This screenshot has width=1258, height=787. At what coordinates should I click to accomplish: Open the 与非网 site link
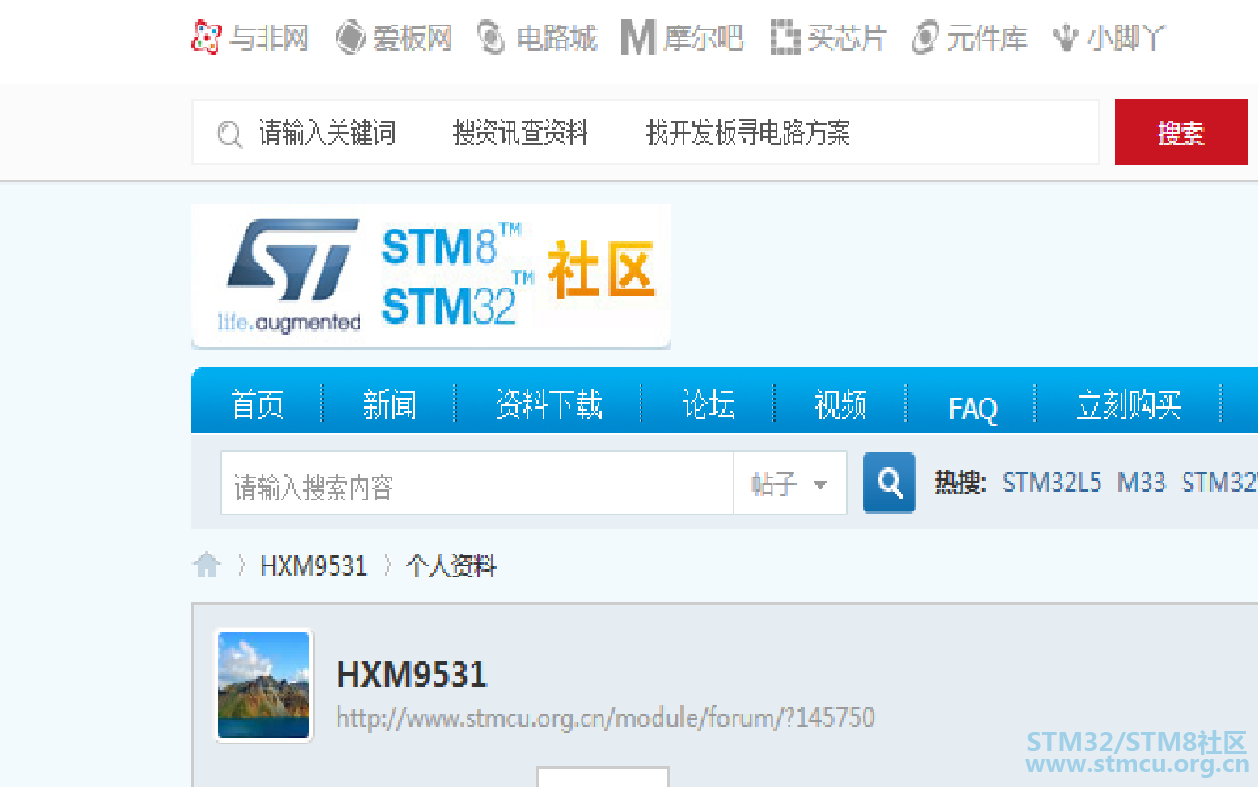coord(249,38)
